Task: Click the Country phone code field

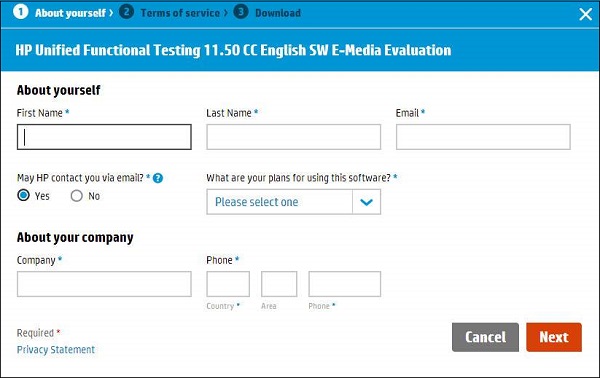Action: point(228,284)
